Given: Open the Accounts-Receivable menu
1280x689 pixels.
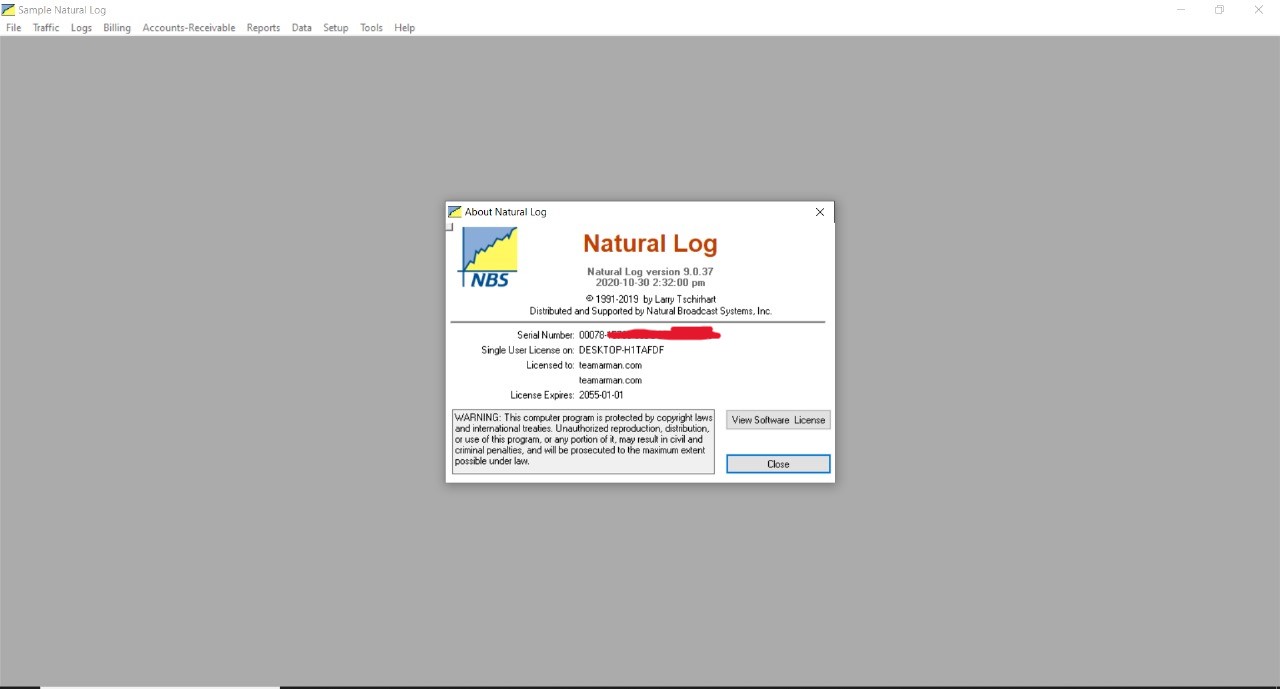Looking at the screenshot, I should [189, 28].
